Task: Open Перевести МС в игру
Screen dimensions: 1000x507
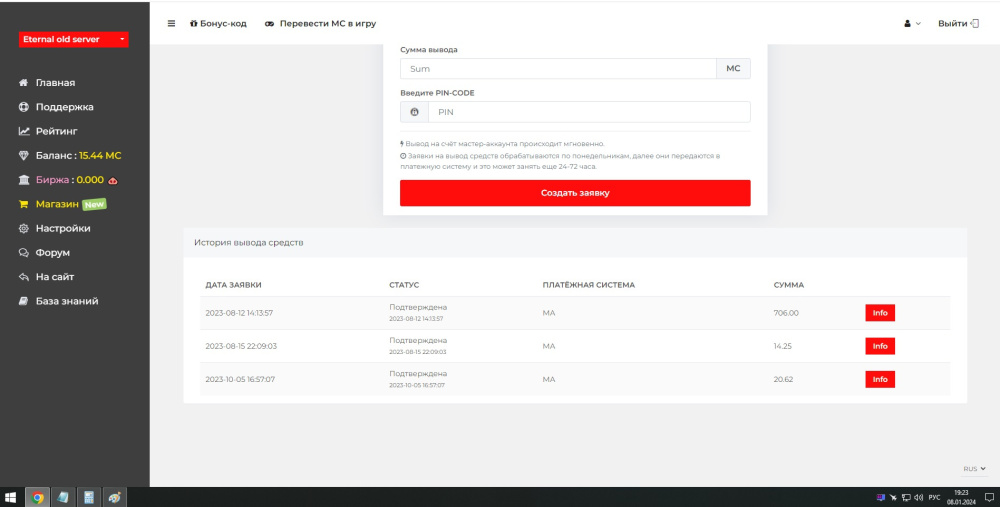Action: click(x=320, y=23)
